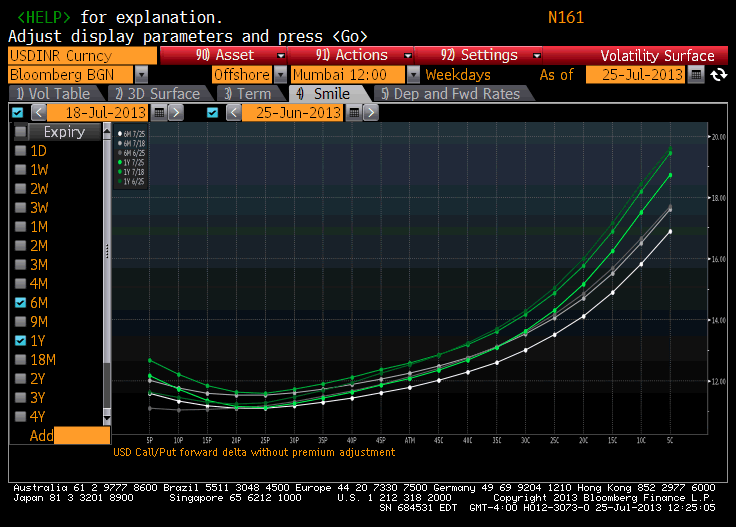This screenshot has height=527, width=736.
Task: Open the Offshore market dropdown arrow
Action: click(280, 75)
